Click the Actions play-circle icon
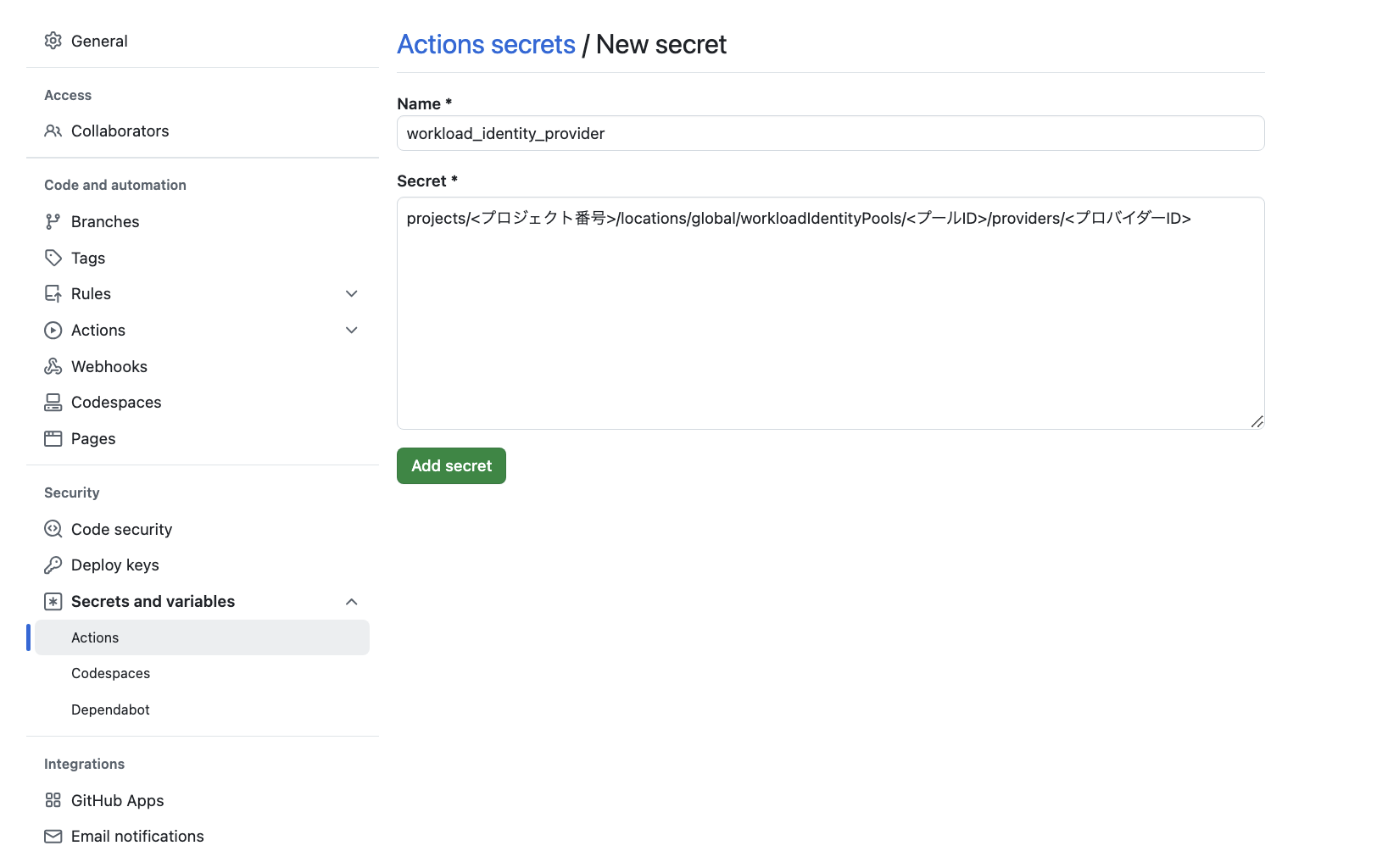Image resolution: width=1399 pixels, height=868 pixels. coord(53,330)
